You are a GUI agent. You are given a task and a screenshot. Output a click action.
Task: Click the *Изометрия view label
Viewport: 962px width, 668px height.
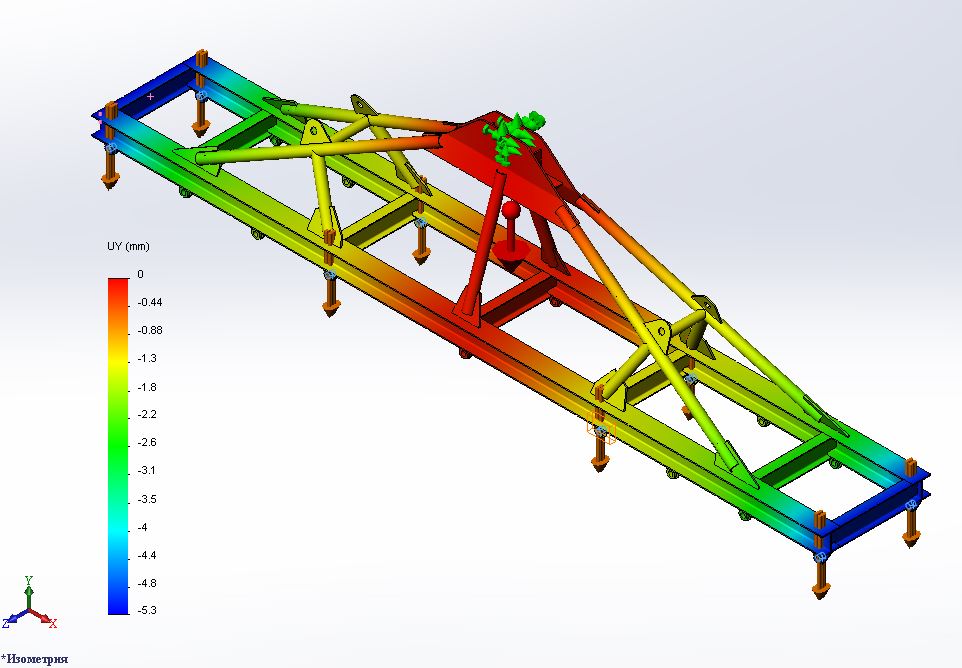pyautogui.click(x=34, y=659)
